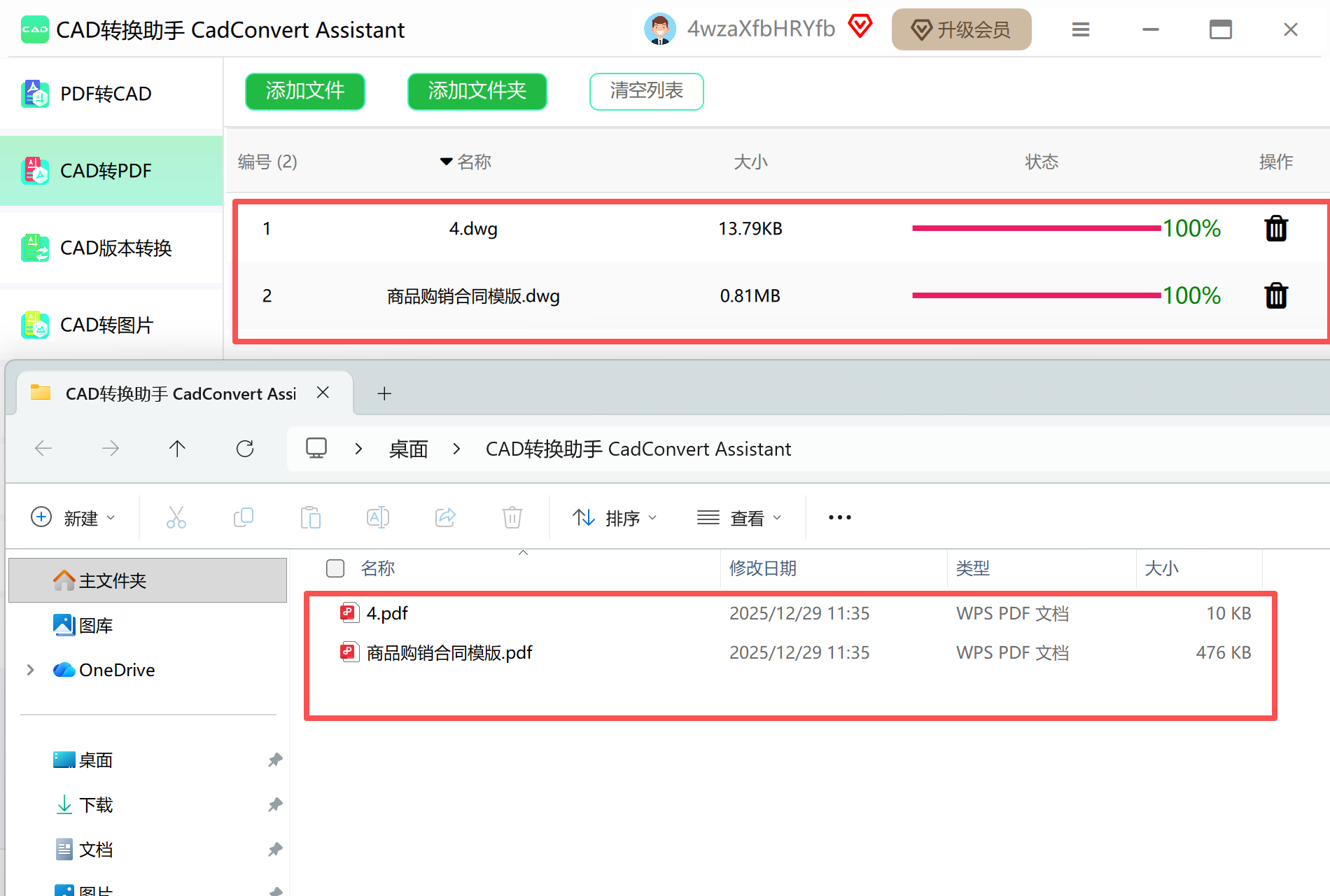Click the Cut scissors icon
The height and width of the screenshot is (896, 1330).
(x=176, y=517)
